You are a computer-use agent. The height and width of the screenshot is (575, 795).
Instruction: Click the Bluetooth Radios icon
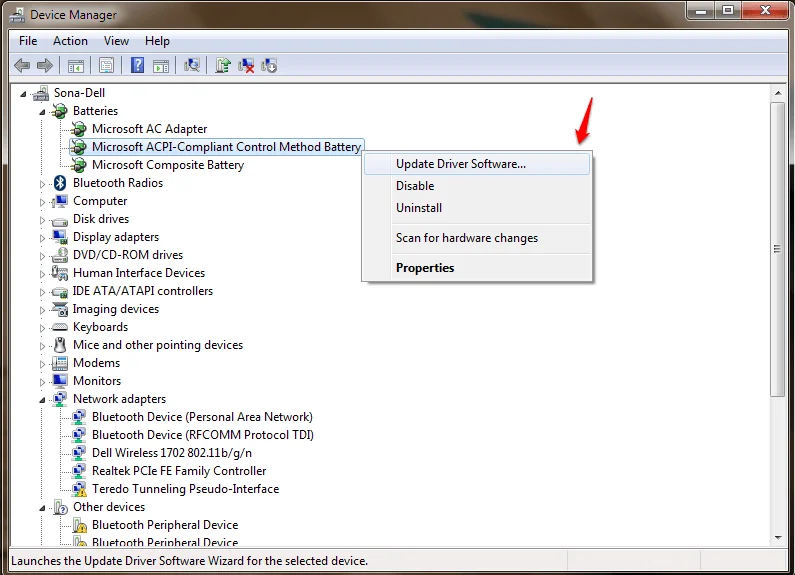click(x=60, y=183)
